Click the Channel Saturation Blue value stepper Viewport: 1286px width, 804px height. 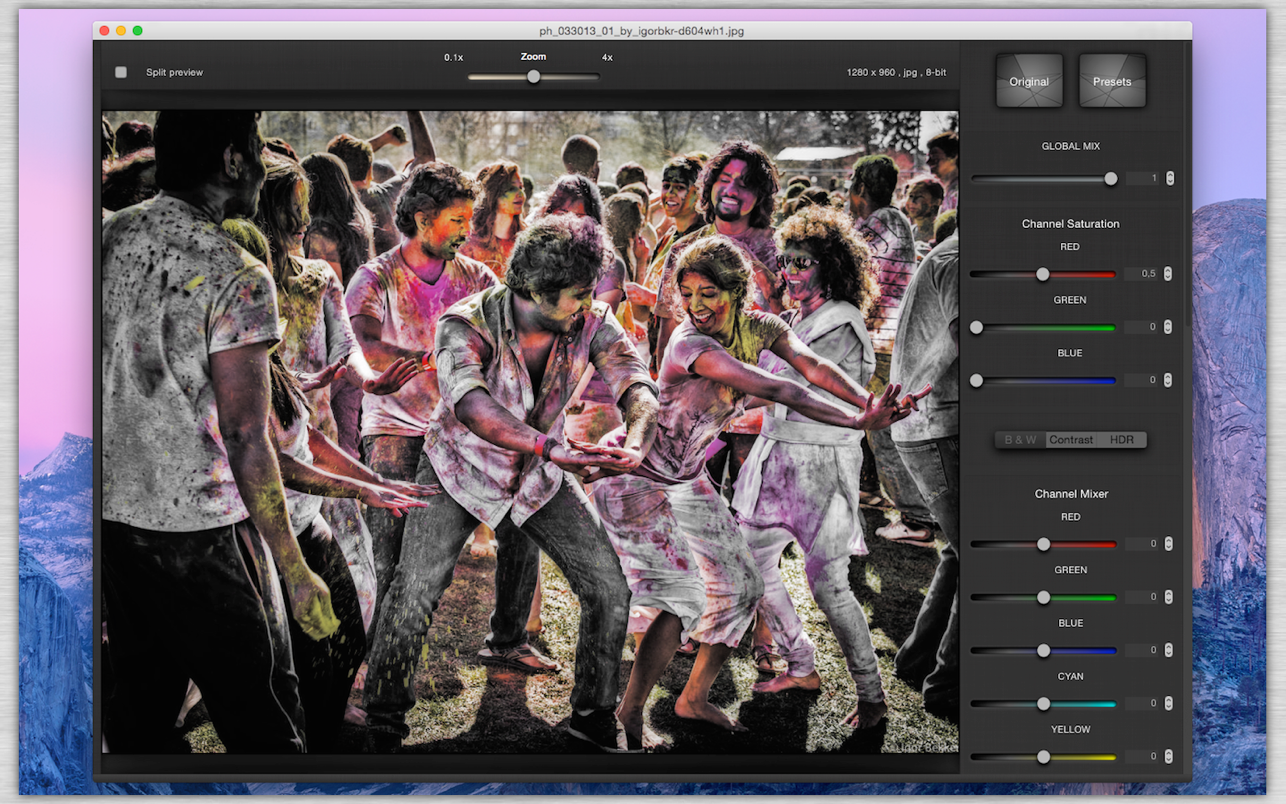pyautogui.click(x=1168, y=380)
